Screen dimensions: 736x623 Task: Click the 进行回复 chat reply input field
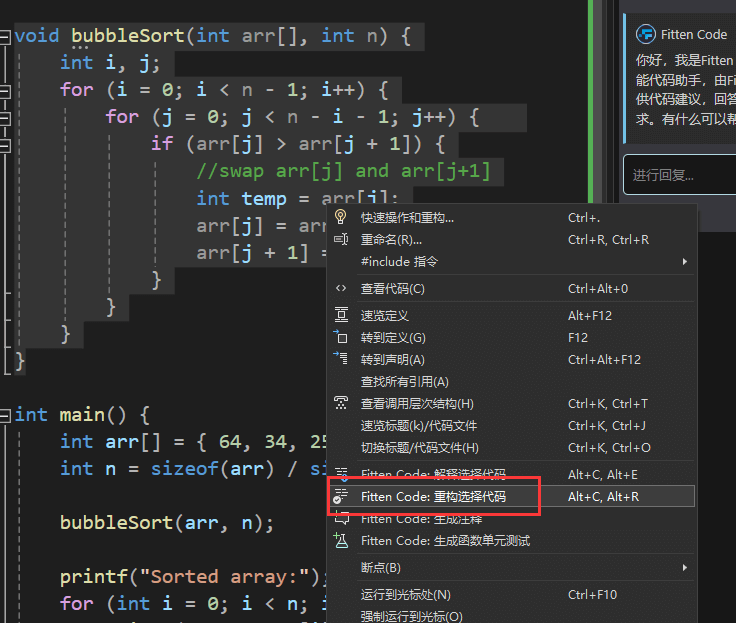[678, 175]
